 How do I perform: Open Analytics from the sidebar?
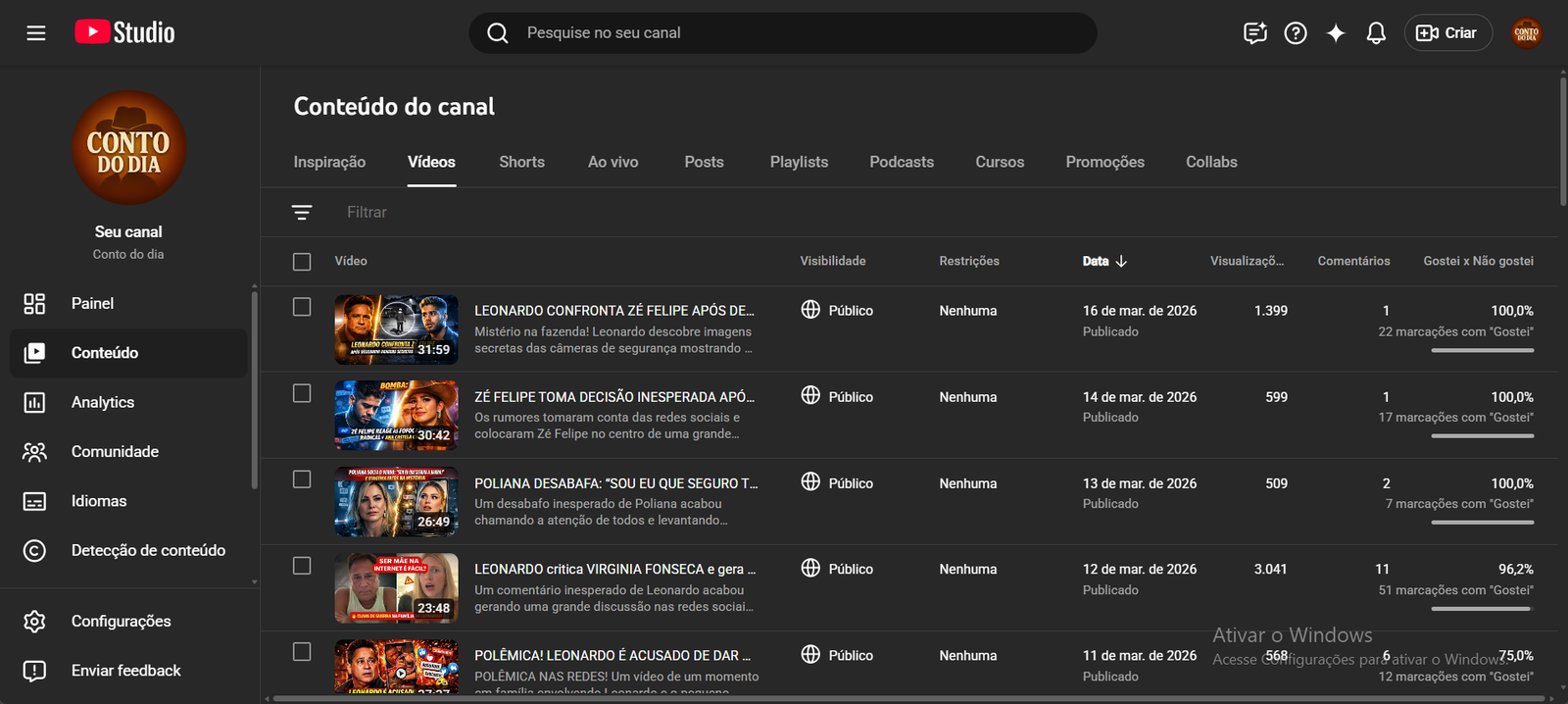[102, 402]
